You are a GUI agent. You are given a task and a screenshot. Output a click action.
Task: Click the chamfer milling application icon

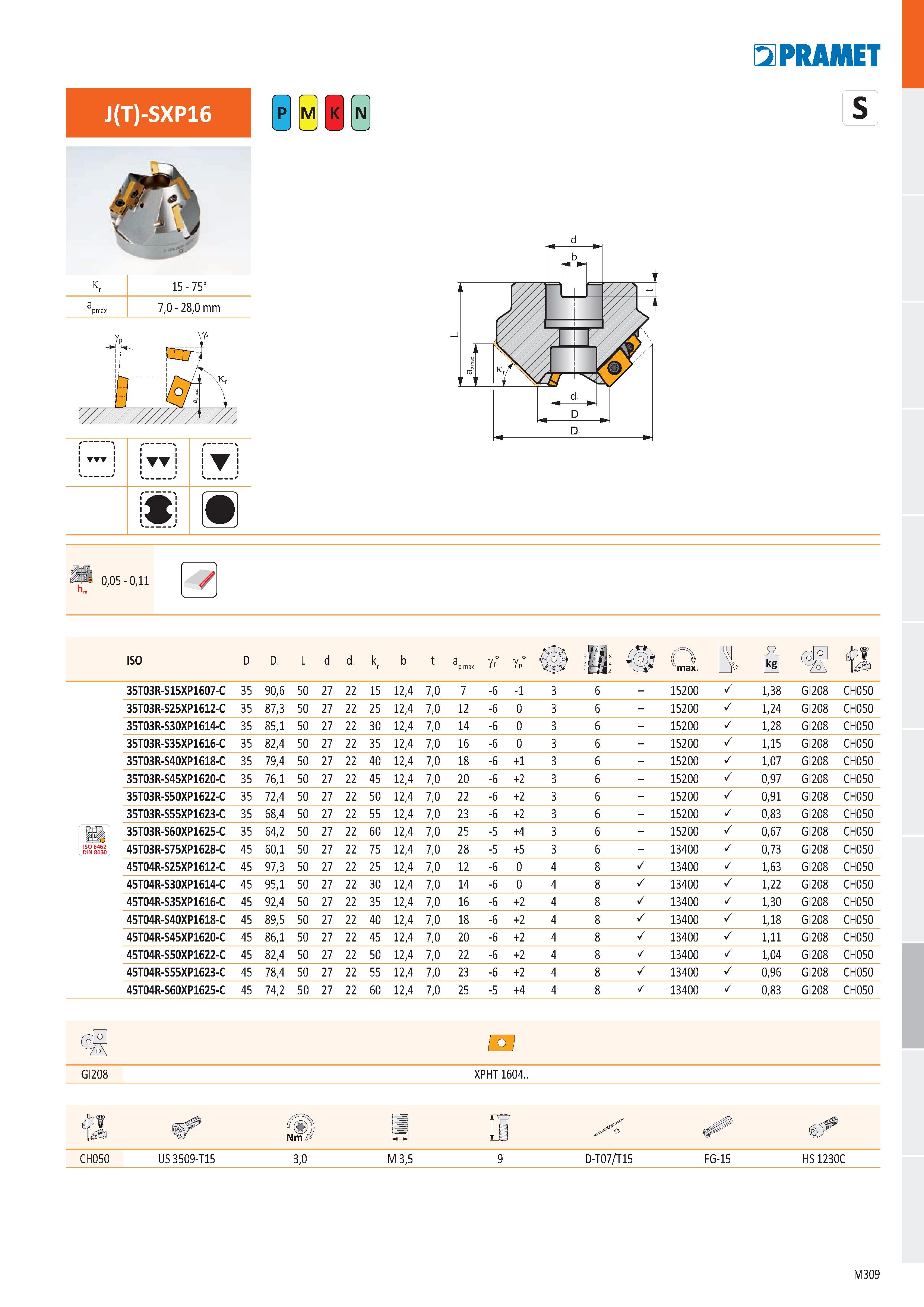[x=199, y=579]
